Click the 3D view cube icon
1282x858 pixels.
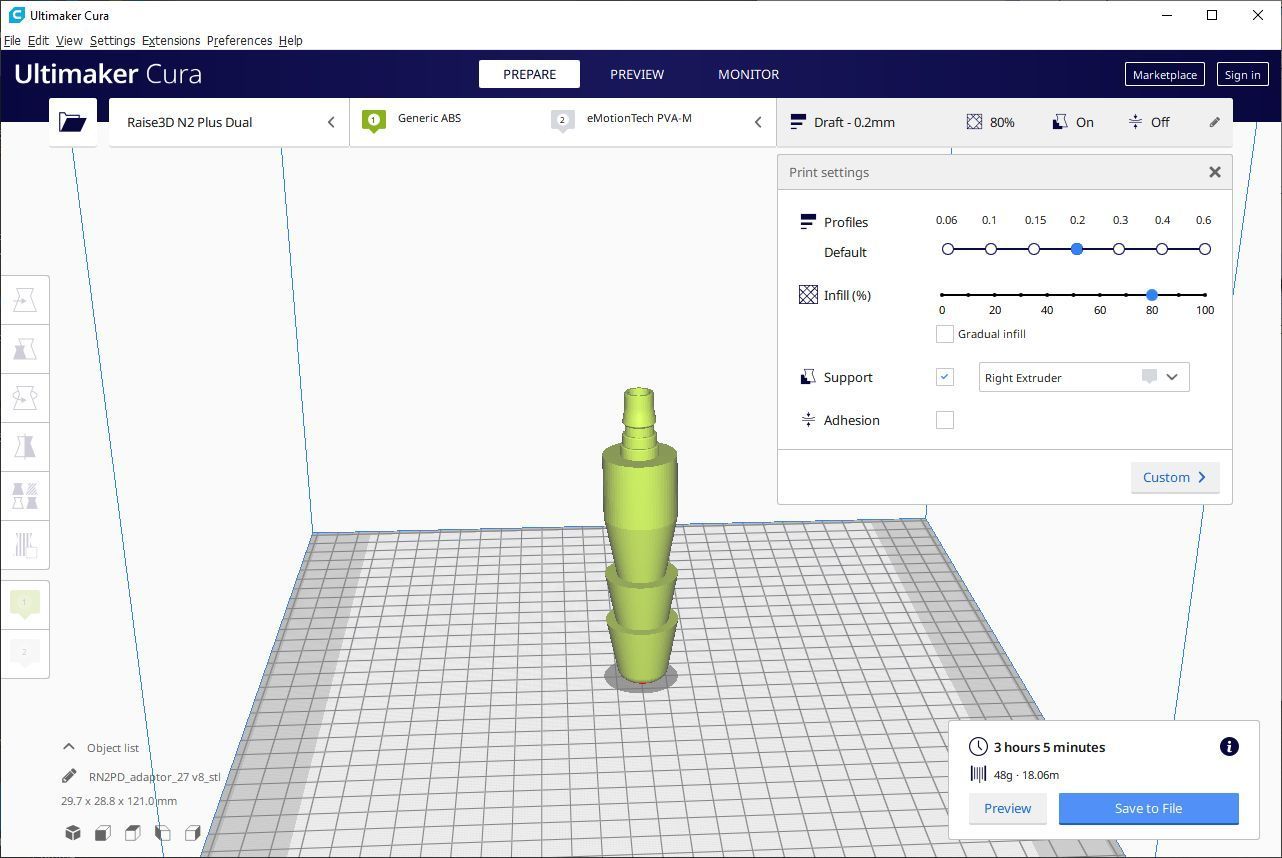[73, 833]
